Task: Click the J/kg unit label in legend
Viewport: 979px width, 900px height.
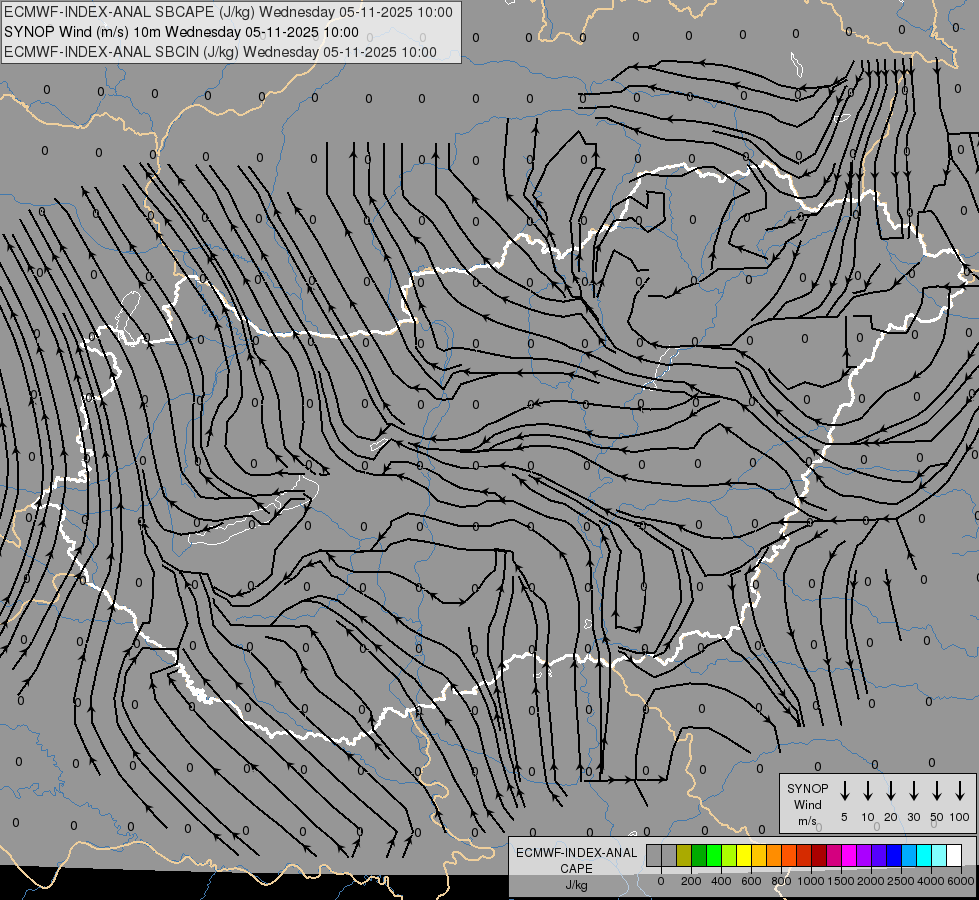Action: [x=576, y=885]
